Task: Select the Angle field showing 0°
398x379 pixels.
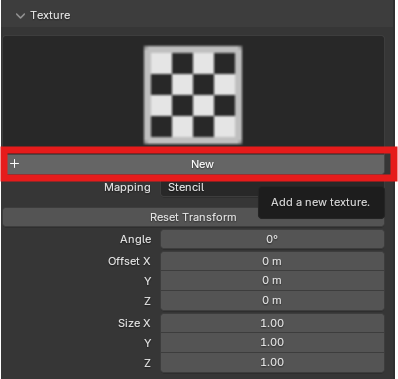Action: 272,239
